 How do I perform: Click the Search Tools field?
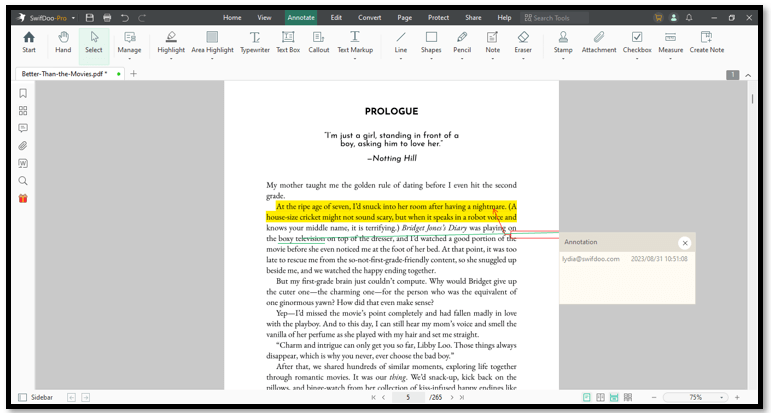[x=555, y=18]
